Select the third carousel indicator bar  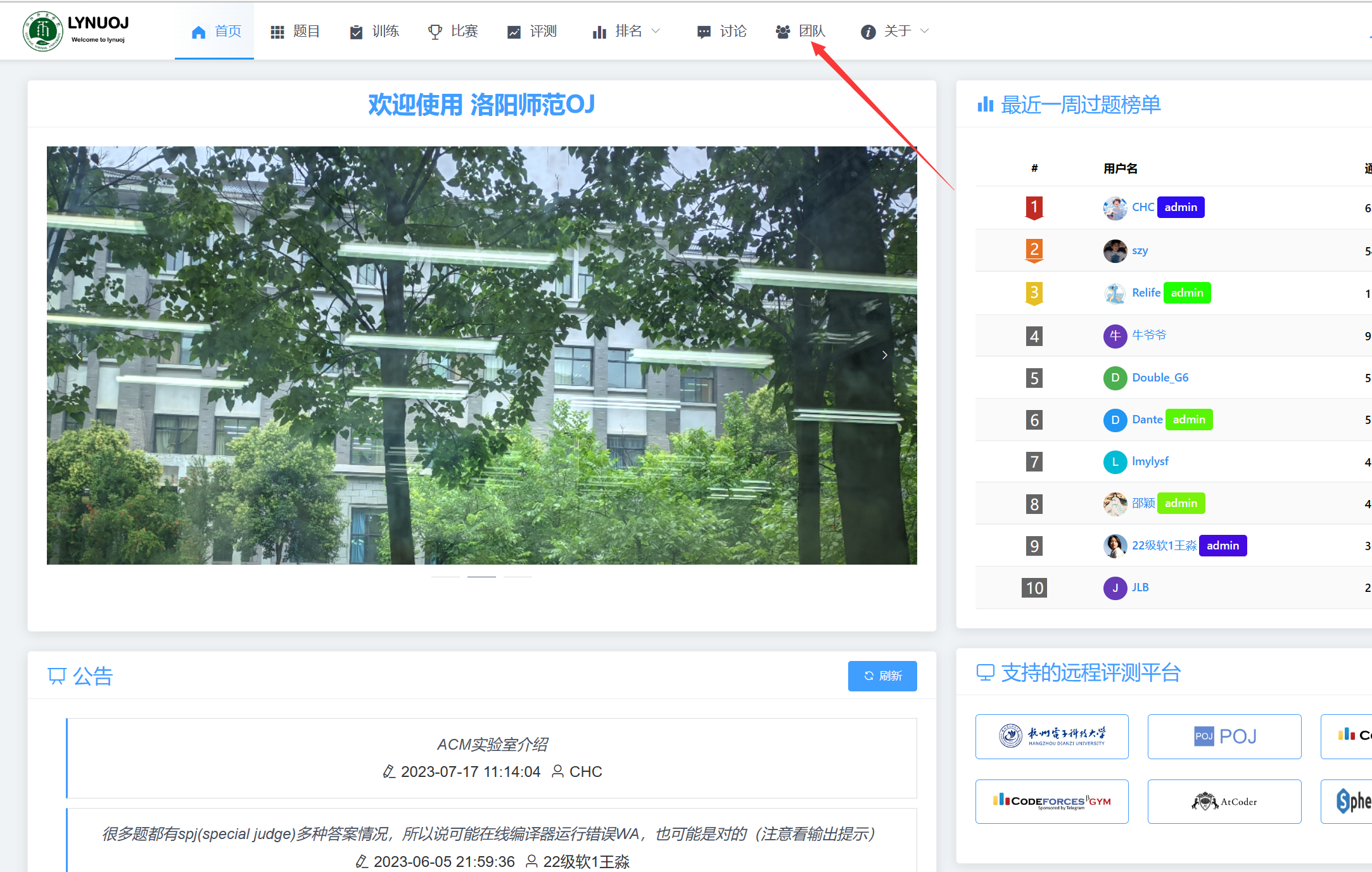(518, 577)
